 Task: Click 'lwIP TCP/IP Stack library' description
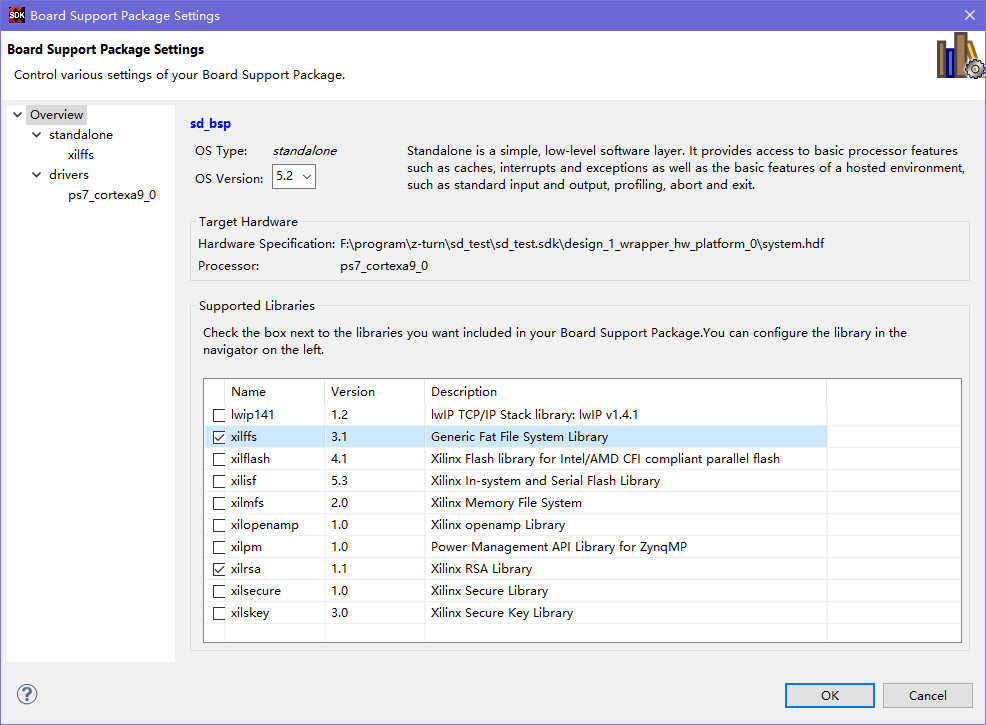click(x=534, y=415)
